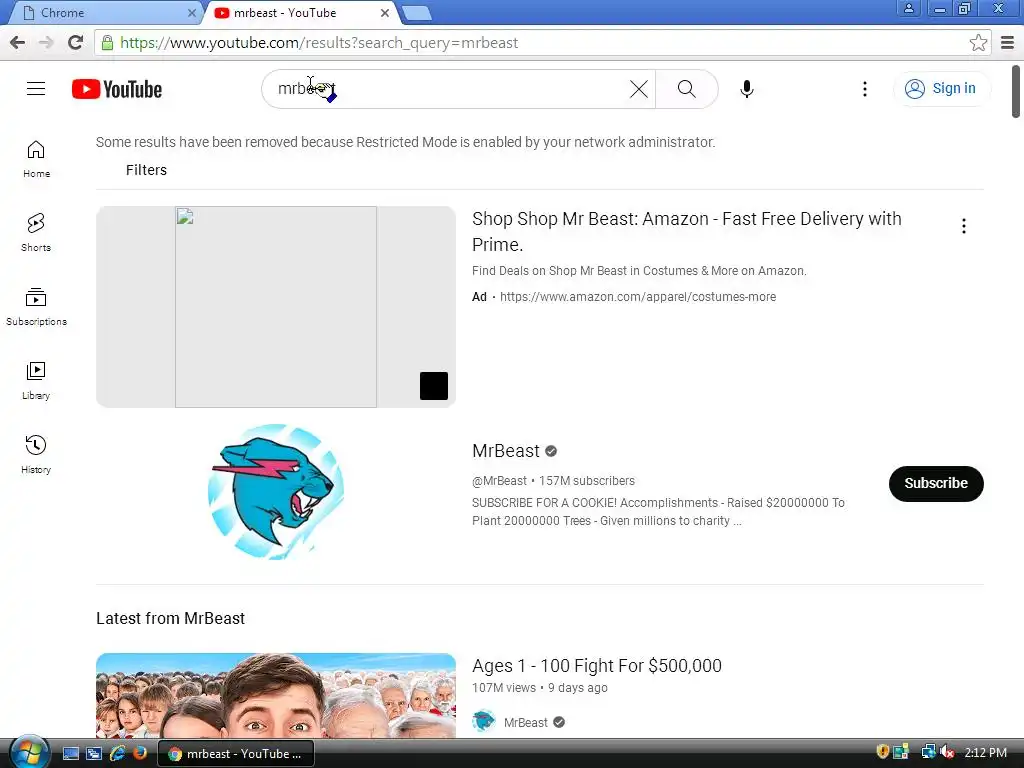
Task: Start voice search with the microphone
Action: tap(746, 89)
